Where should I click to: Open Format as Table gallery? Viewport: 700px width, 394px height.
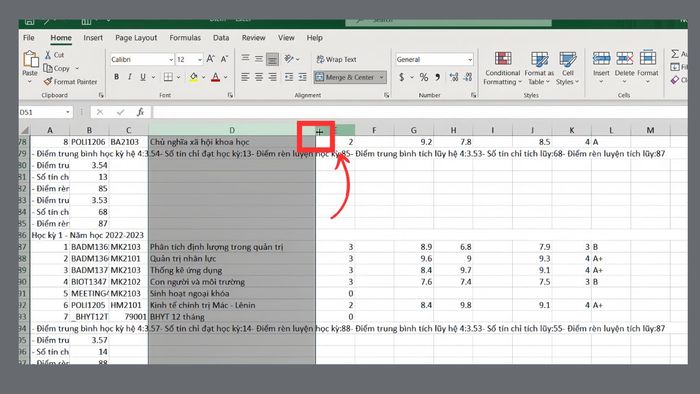pyautogui.click(x=539, y=68)
